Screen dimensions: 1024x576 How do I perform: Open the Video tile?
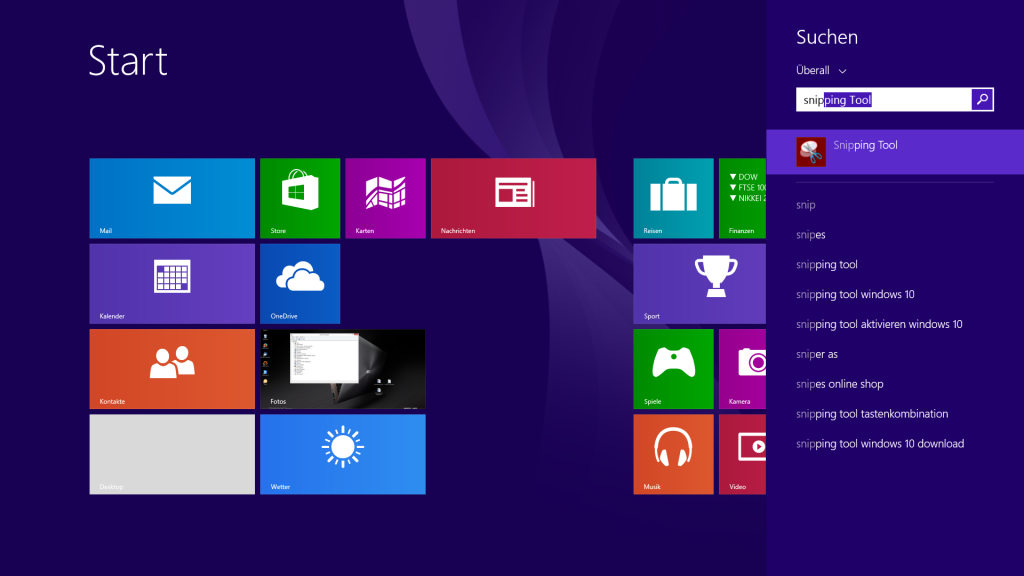[743, 454]
